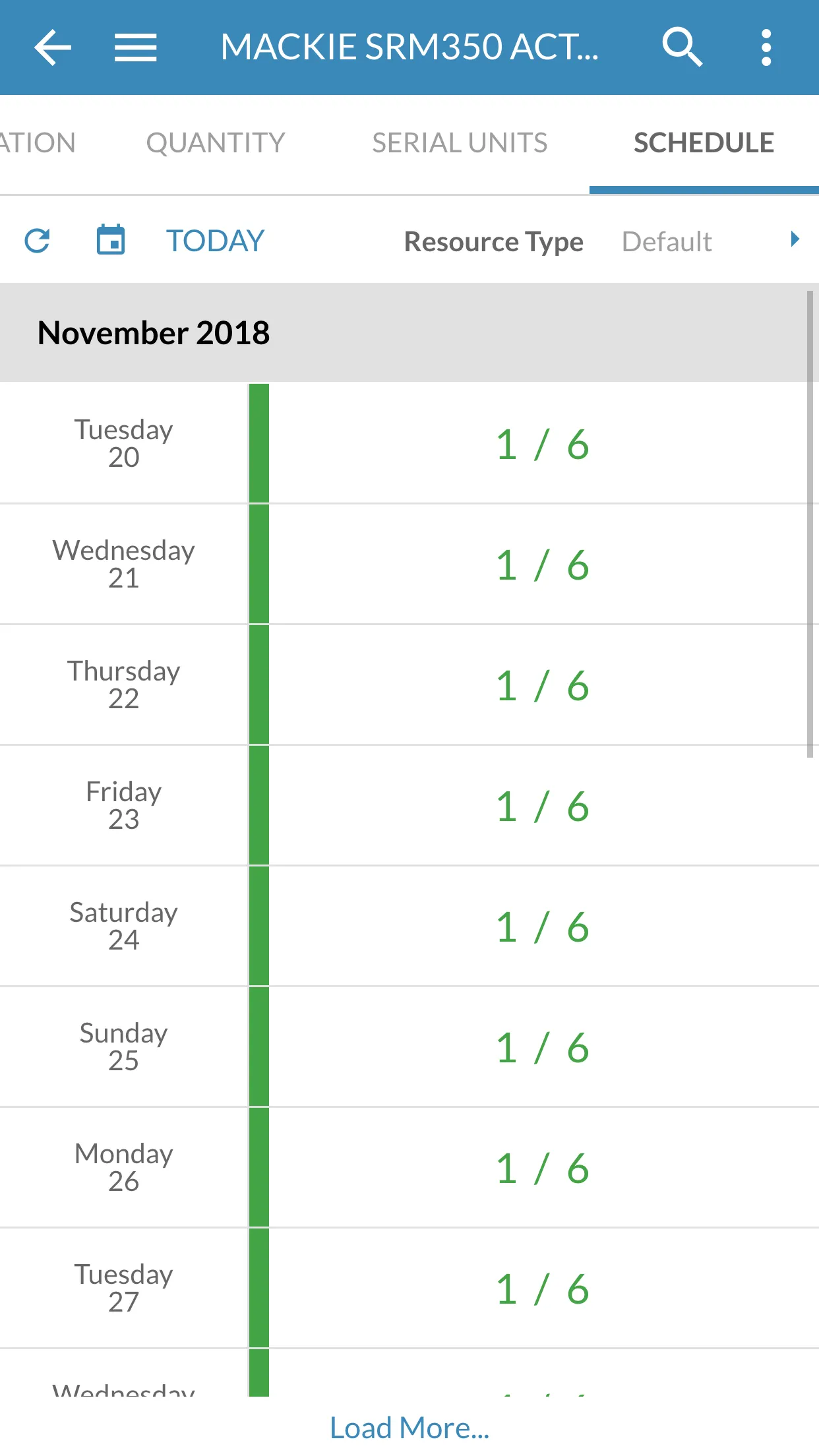This screenshot has height=1456, width=819.
Task: Open the three-dot overflow menu
Action: pos(766,47)
